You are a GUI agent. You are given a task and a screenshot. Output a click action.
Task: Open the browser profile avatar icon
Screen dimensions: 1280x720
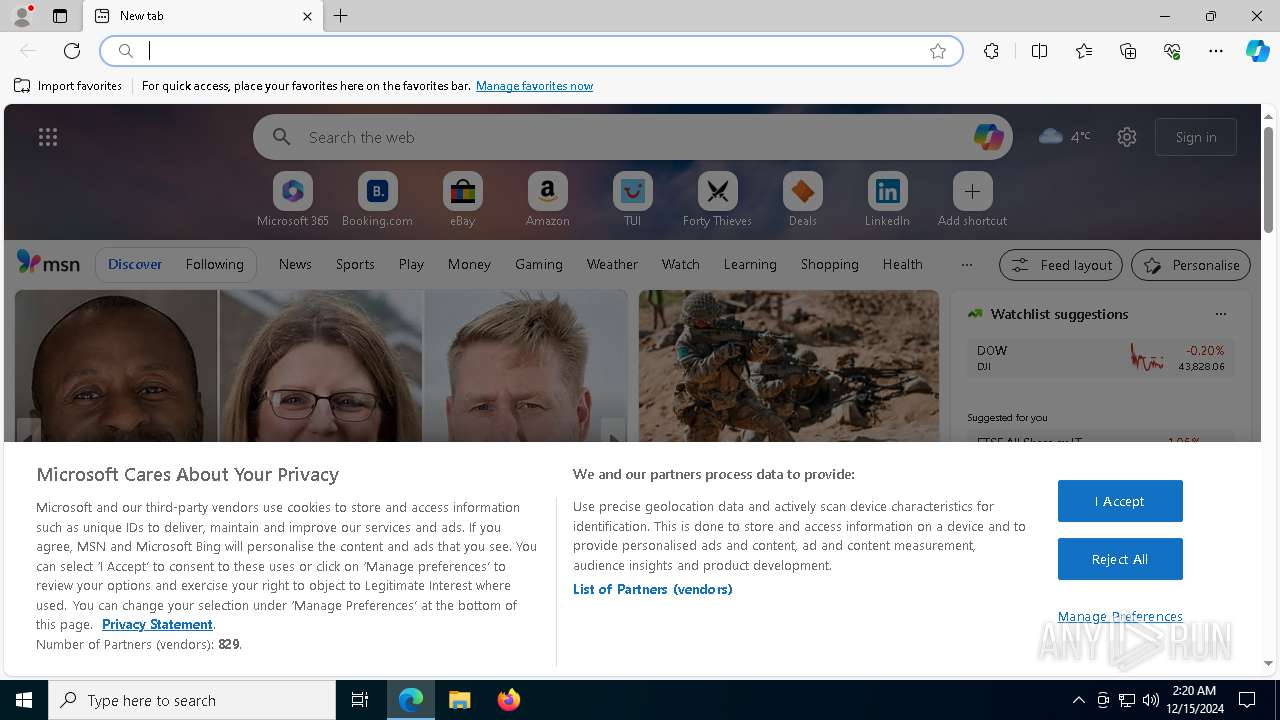point(22,16)
